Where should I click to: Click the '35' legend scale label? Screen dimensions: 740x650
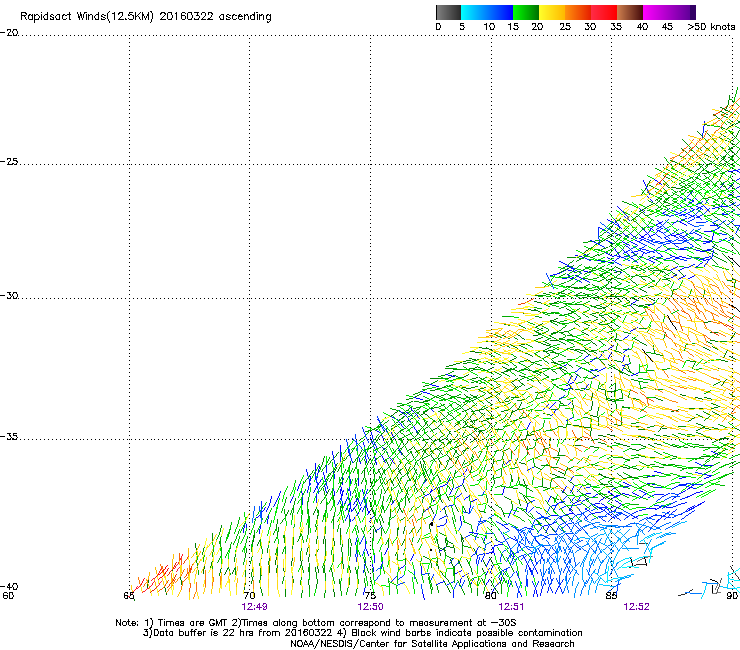[616, 27]
